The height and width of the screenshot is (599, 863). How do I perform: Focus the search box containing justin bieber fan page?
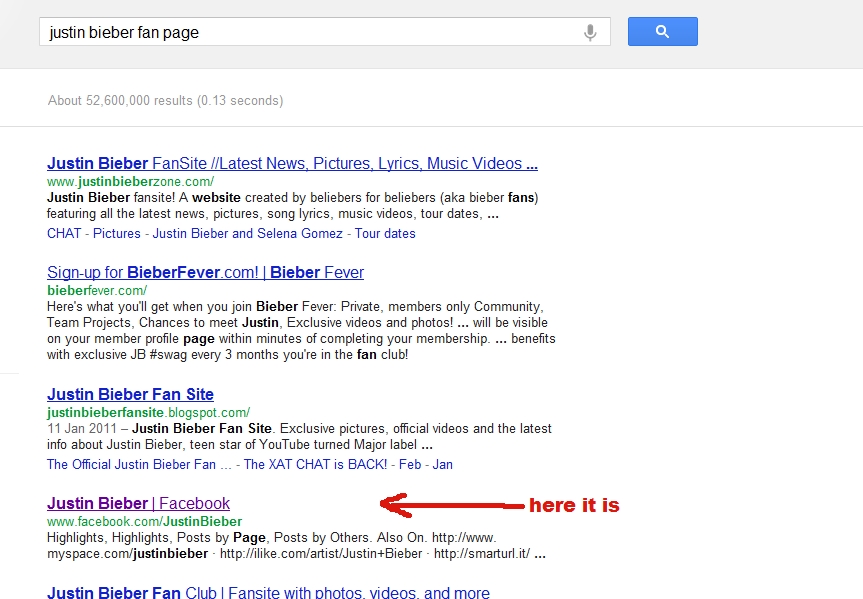coord(325,31)
